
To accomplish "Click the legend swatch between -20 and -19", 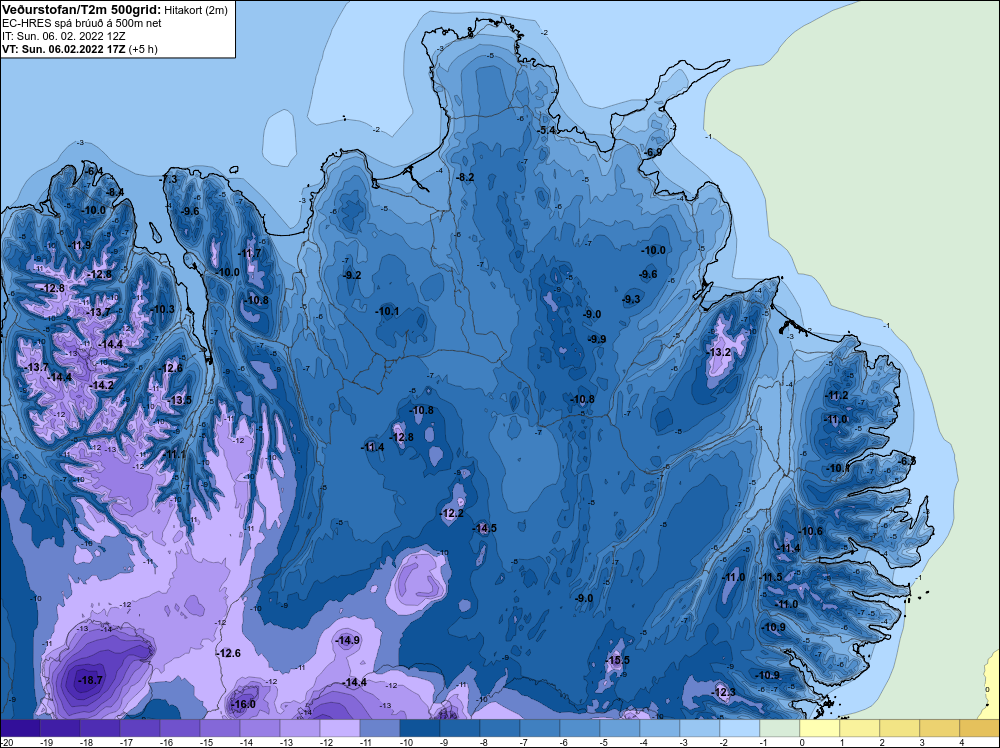I will pyautogui.click(x=20, y=728).
